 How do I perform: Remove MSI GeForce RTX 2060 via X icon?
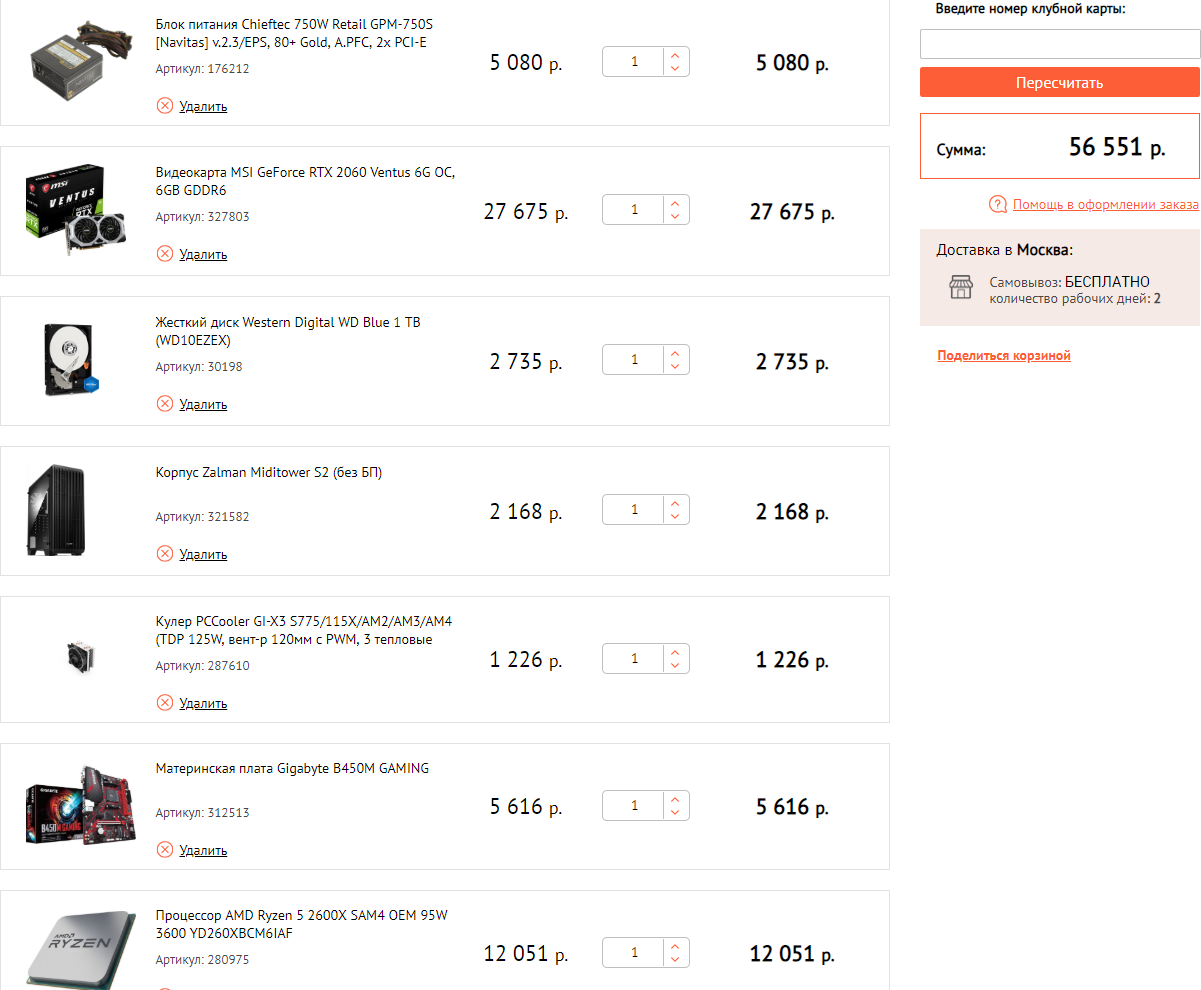[165, 254]
